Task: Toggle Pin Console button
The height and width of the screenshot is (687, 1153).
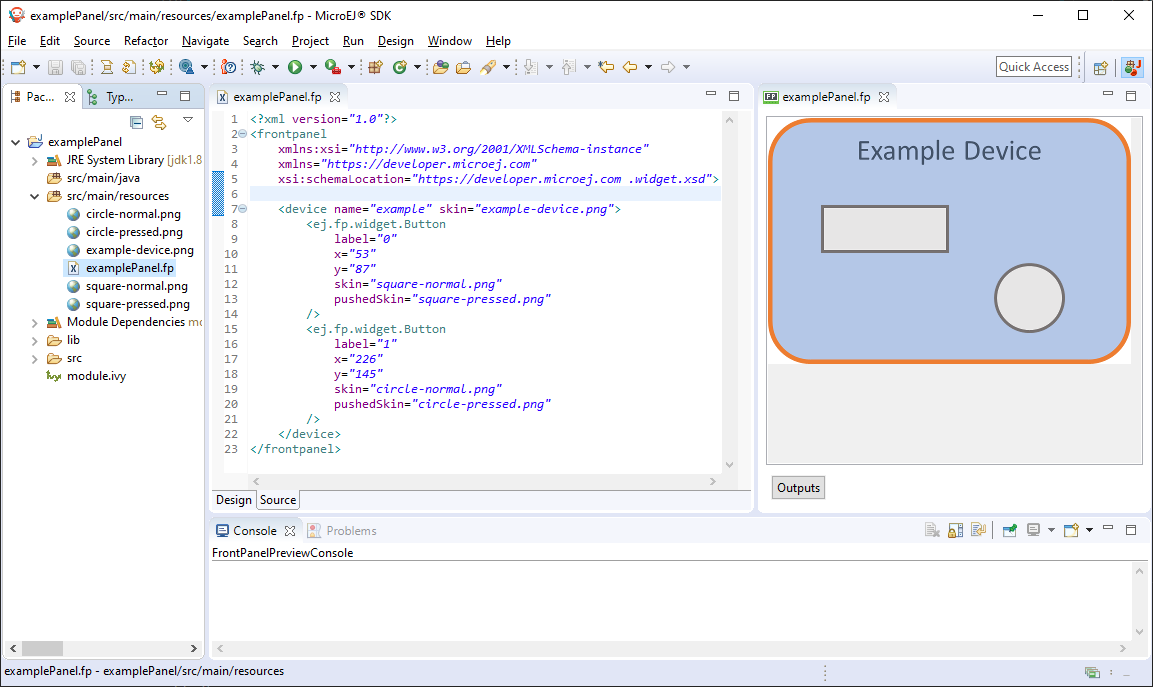Action: [1010, 530]
